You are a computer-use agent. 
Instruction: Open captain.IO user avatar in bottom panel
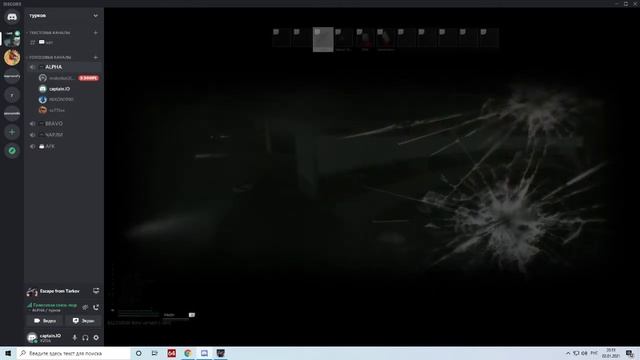click(32, 338)
